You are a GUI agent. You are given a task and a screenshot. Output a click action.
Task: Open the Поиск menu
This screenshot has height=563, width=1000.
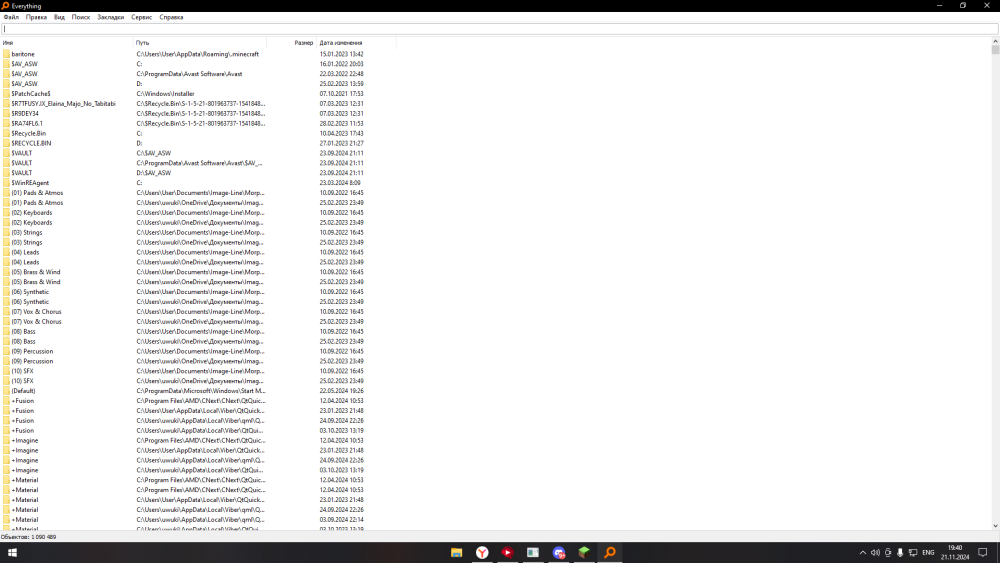pos(81,17)
